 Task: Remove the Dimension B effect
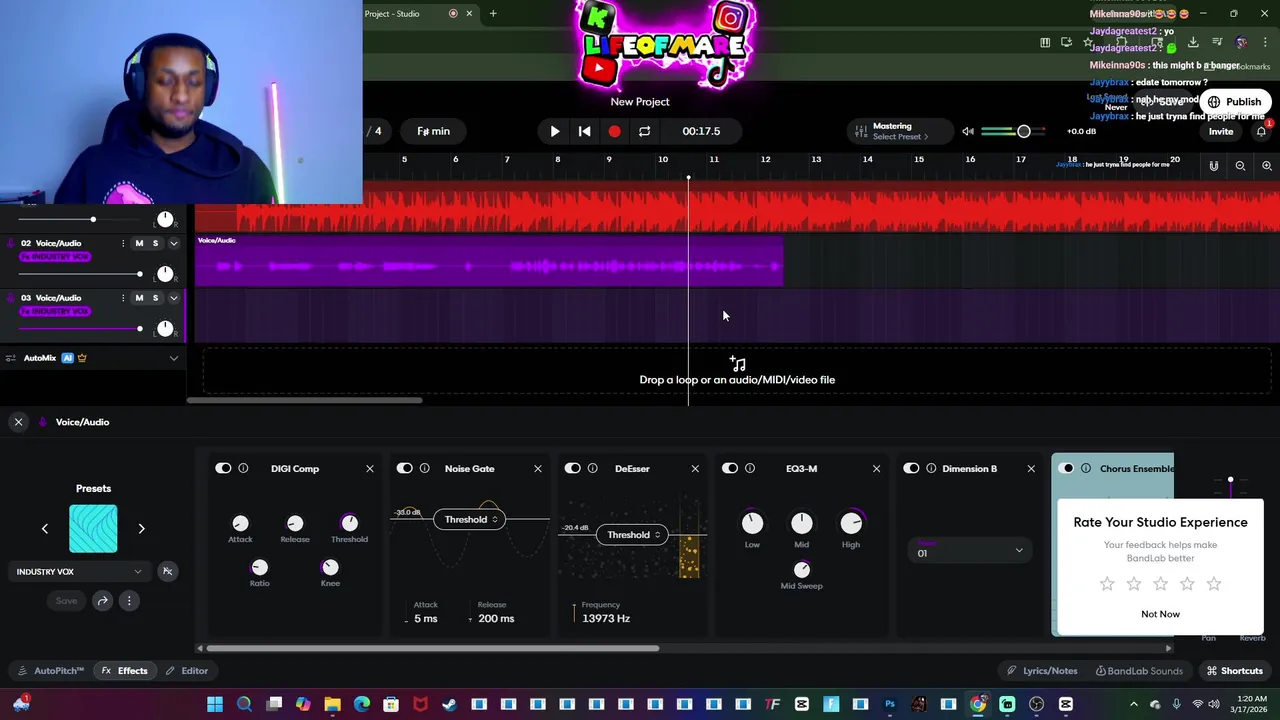[1031, 468]
